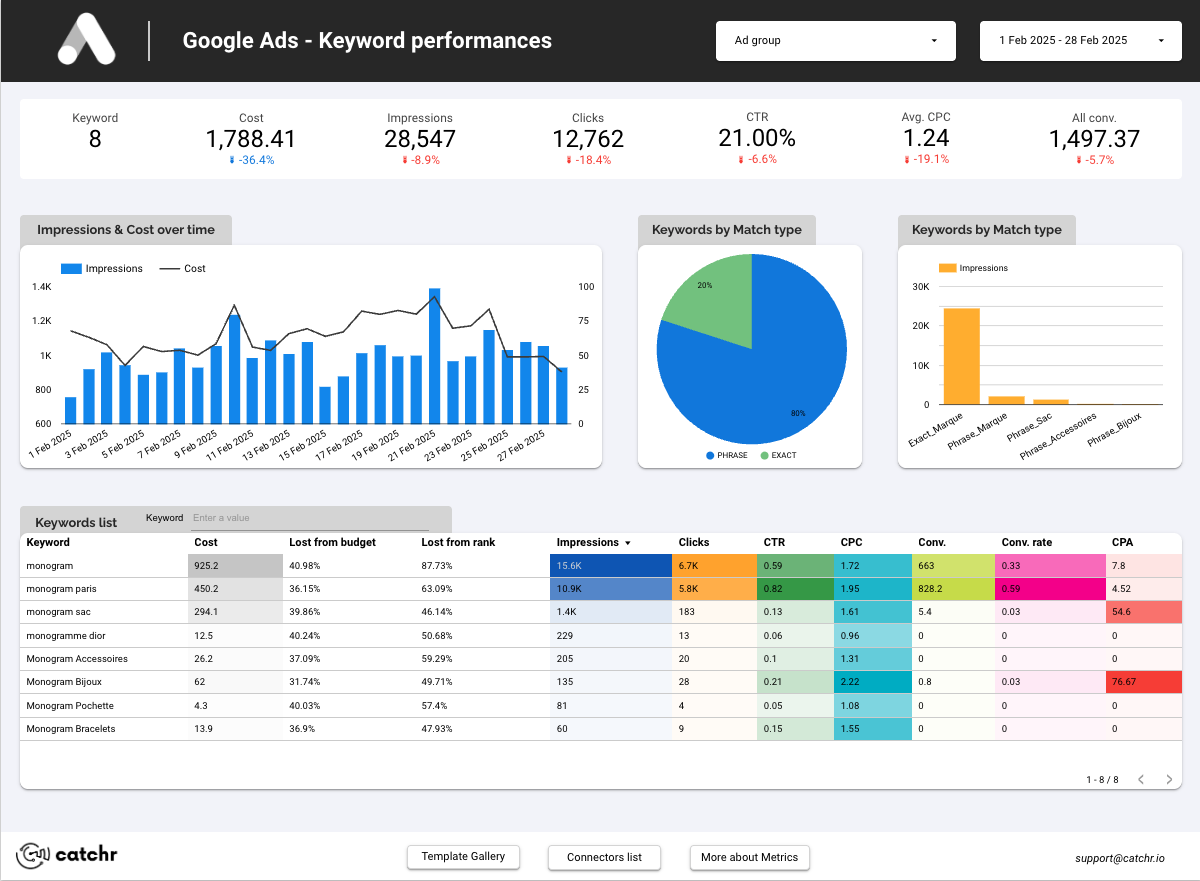Click the More about Metrics button
Image resolution: width=1200 pixels, height=881 pixels.
coord(749,857)
